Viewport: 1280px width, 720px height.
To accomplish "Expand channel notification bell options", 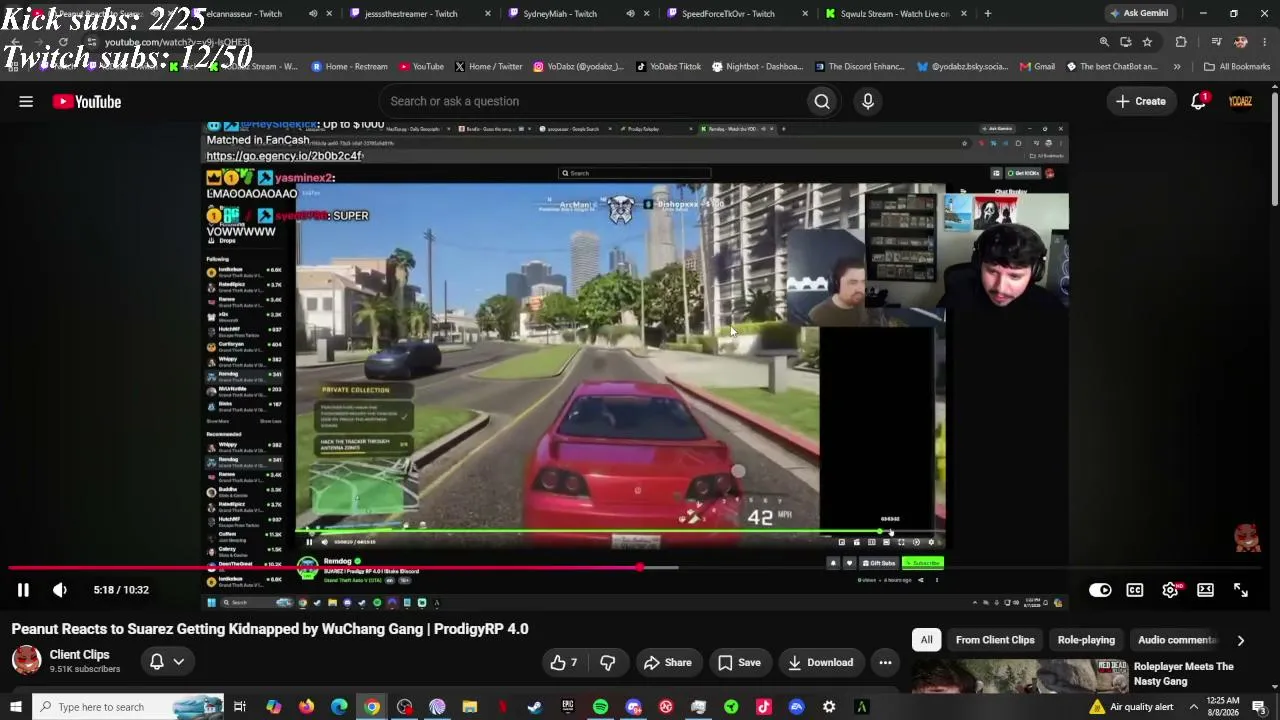I will [167, 661].
